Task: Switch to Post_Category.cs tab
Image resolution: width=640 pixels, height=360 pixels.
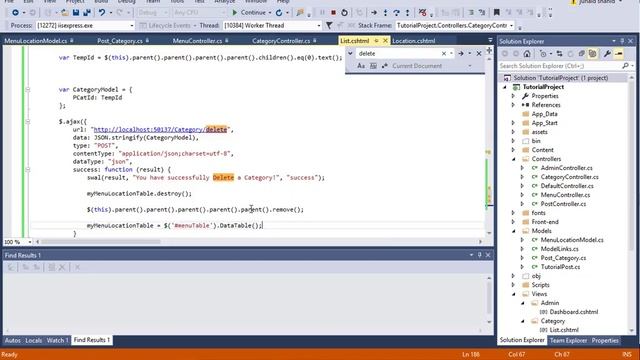Action: point(120,41)
